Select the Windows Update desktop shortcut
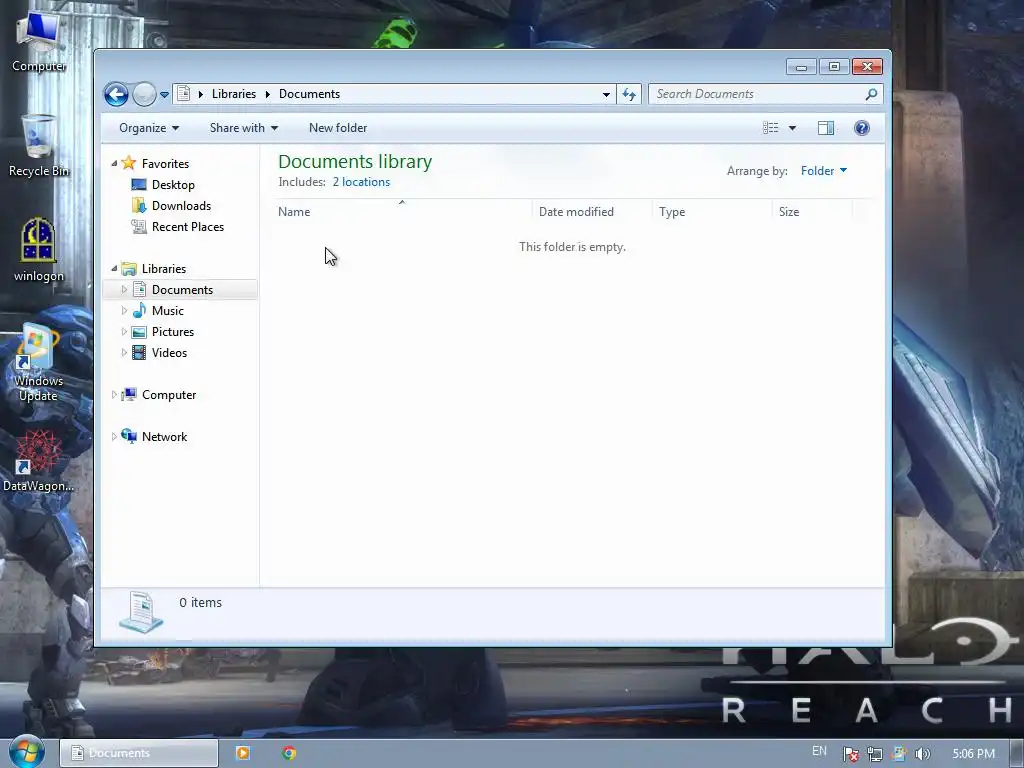The image size is (1024, 768). tap(39, 363)
